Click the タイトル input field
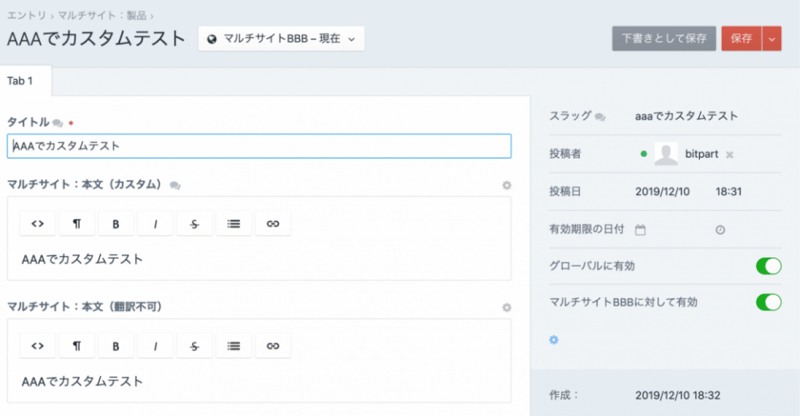Image resolution: width=800 pixels, height=416 pixels. click(x=259, y=146)
